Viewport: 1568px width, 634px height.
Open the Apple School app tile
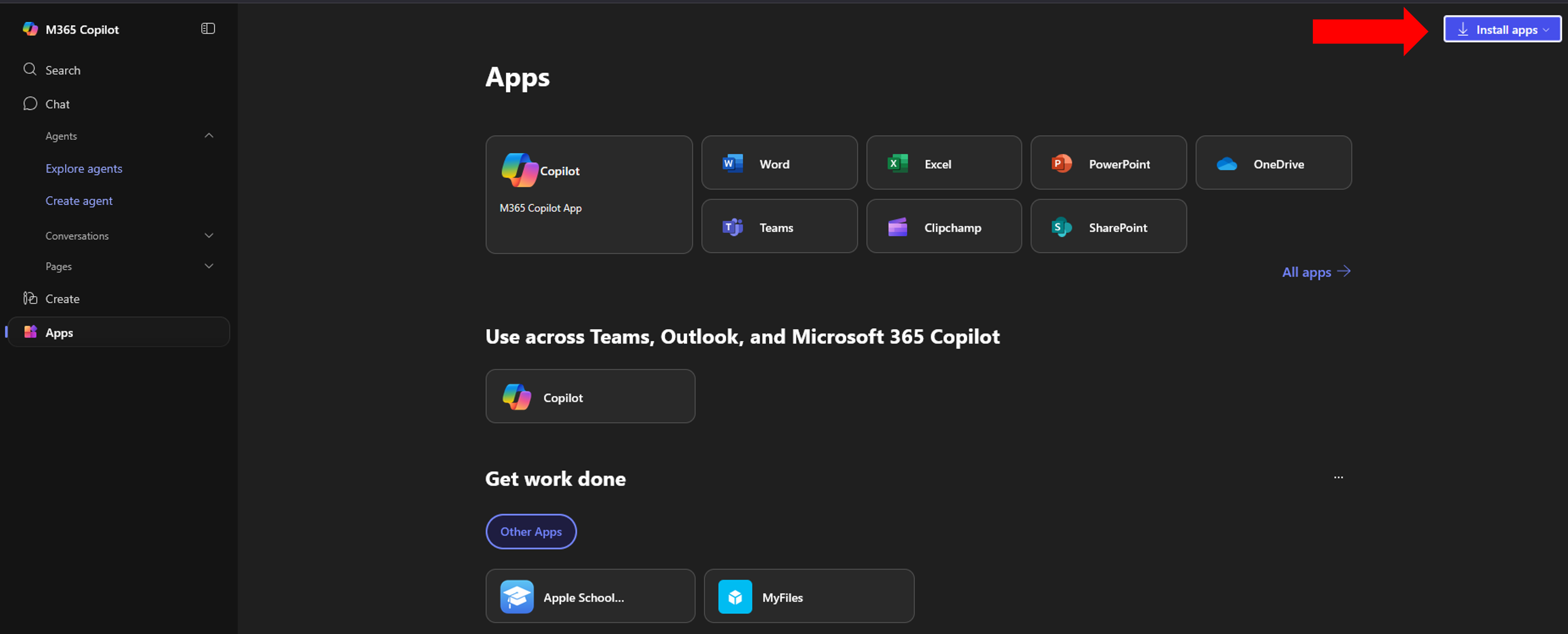(590, 596)
